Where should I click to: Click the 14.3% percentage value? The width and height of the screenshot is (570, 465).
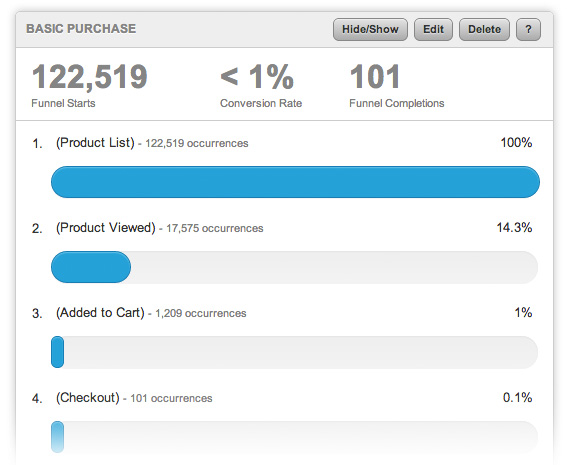pyautogui.click(x=514, y=228)
